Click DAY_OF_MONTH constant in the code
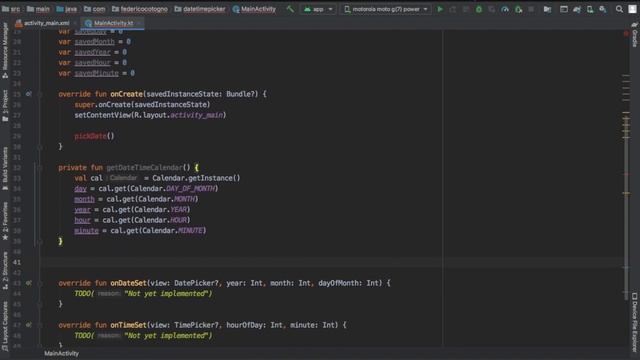Screen dimensions: 640x360 [x=190, y=189]
